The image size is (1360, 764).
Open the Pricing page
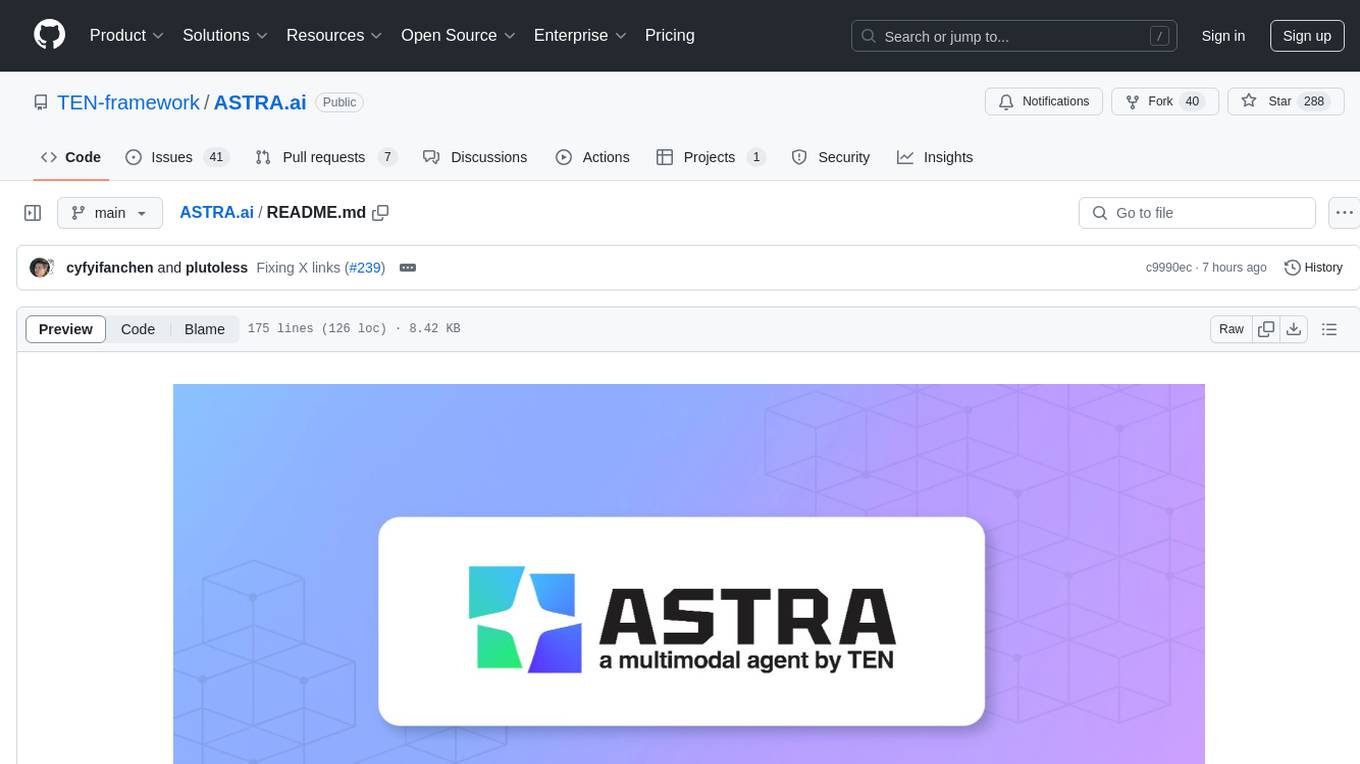[x=670, y=35]
